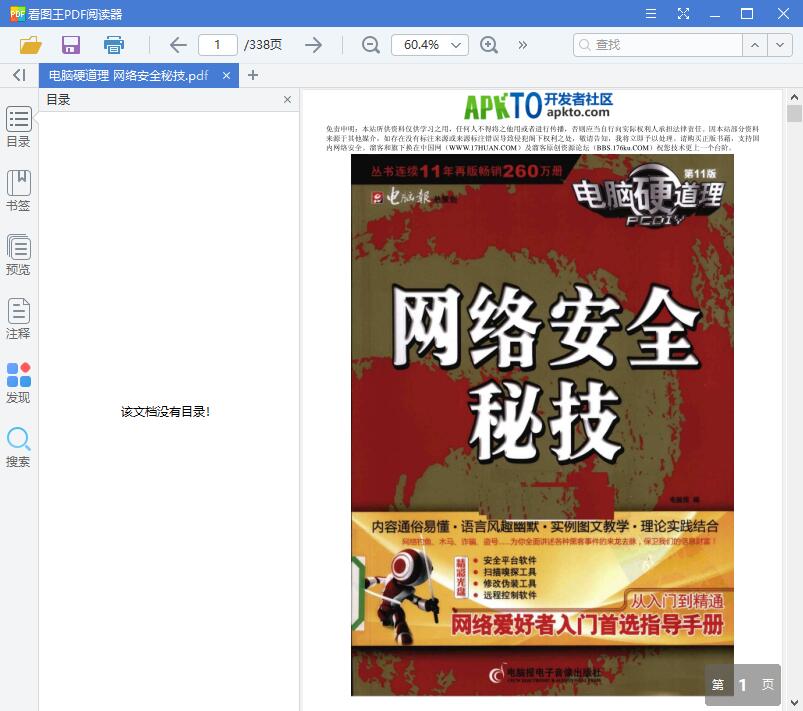Show more toolbar tools via double chevron
Screen dimensions: 803x711
point(522,45)
